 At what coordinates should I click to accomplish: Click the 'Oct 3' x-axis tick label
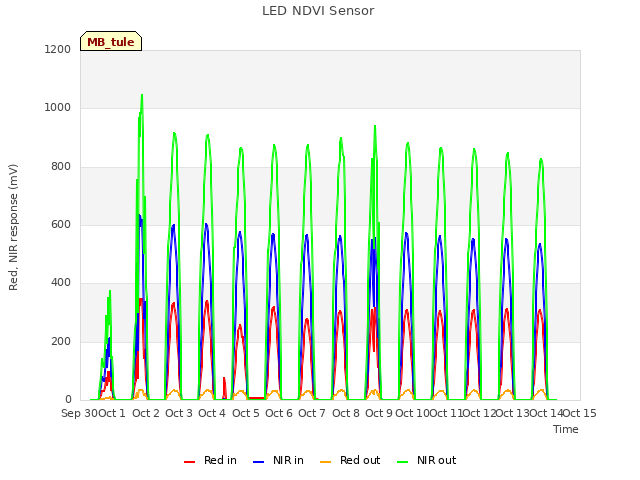(x=179, y=413)
